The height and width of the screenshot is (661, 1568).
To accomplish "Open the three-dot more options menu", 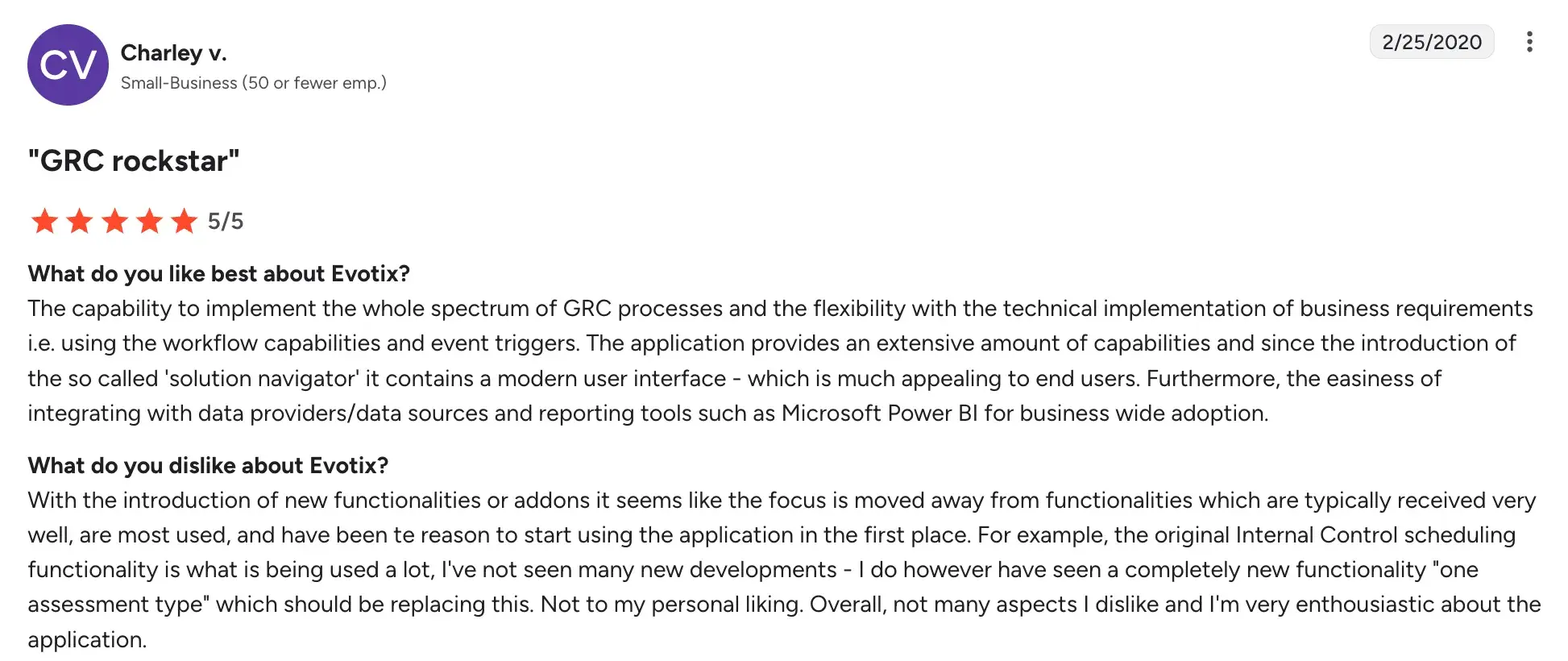I will [x=1529, y=42].
